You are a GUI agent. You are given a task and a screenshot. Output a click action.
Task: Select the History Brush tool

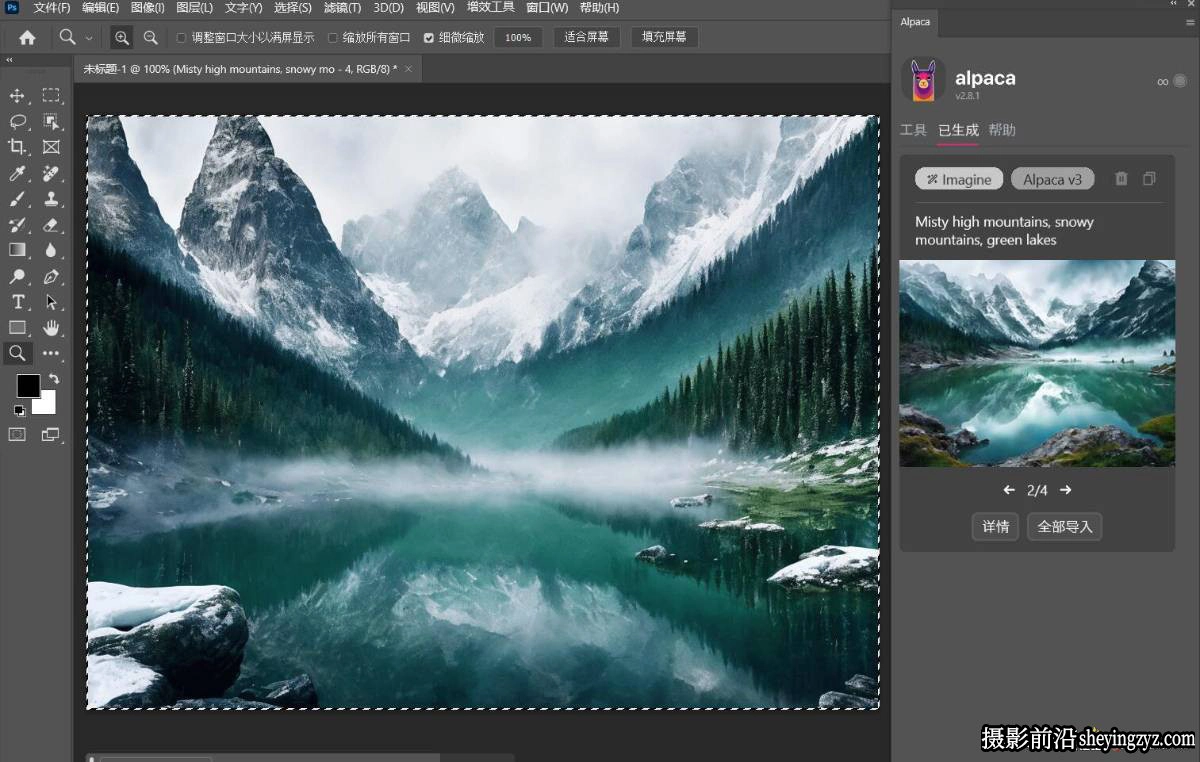[x=17, y=225]
